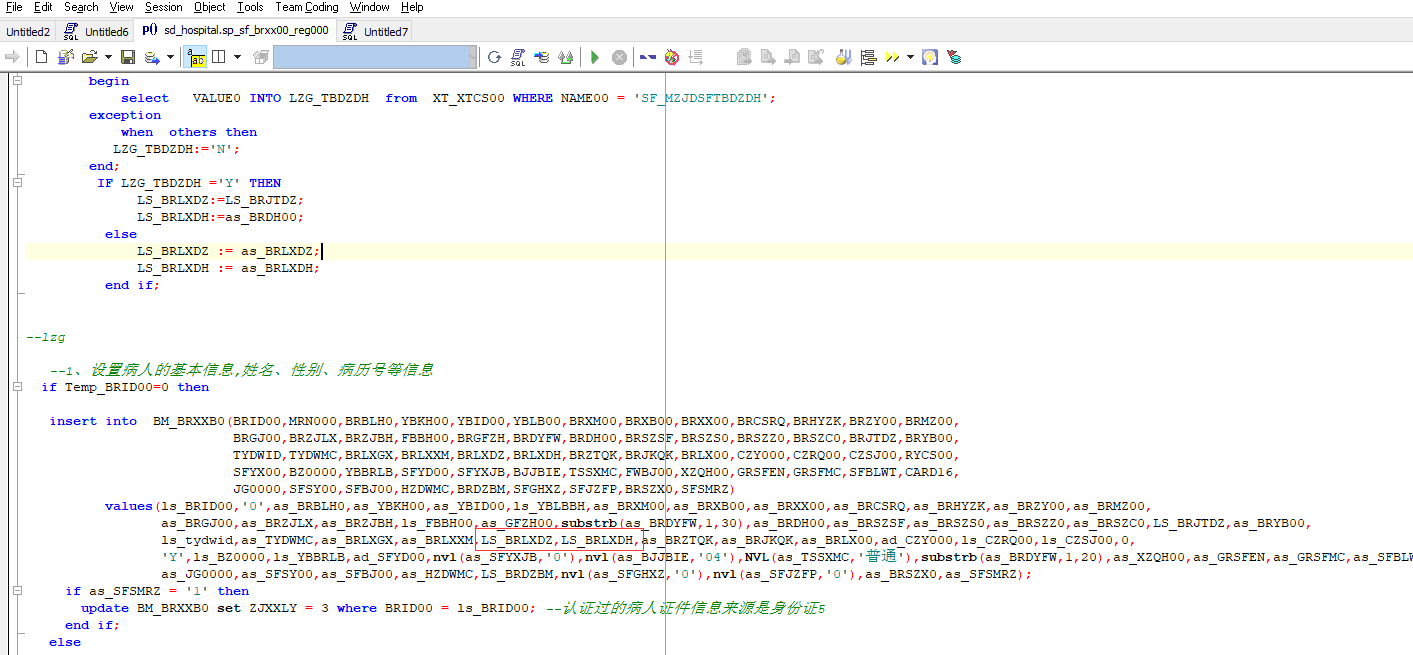Toggle the 'ab' syntax highlight button

(197, 57)
